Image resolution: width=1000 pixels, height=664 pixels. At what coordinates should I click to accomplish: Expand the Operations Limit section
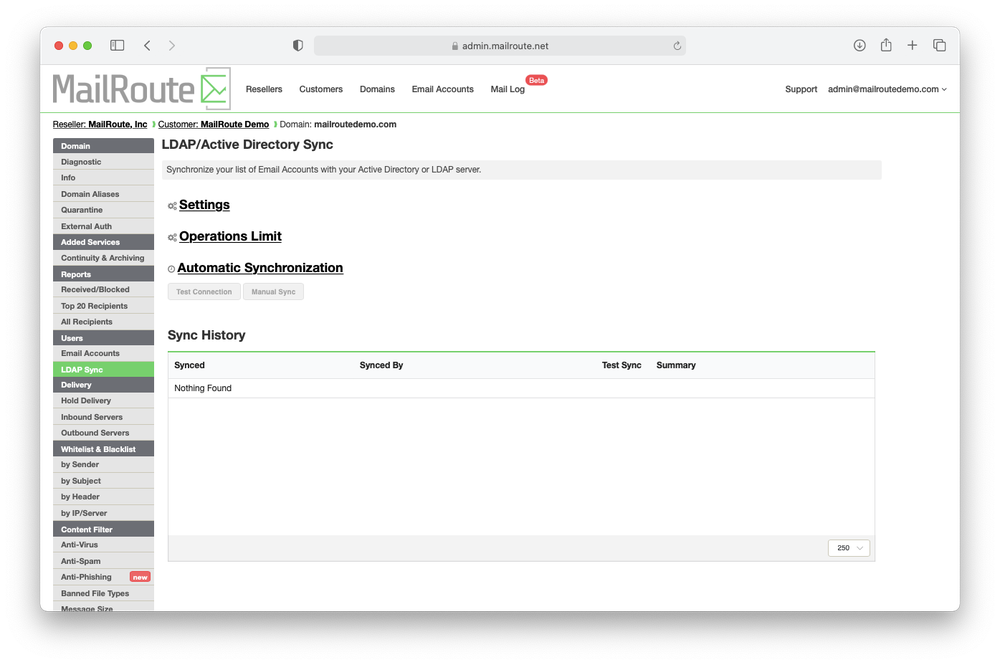230,236
